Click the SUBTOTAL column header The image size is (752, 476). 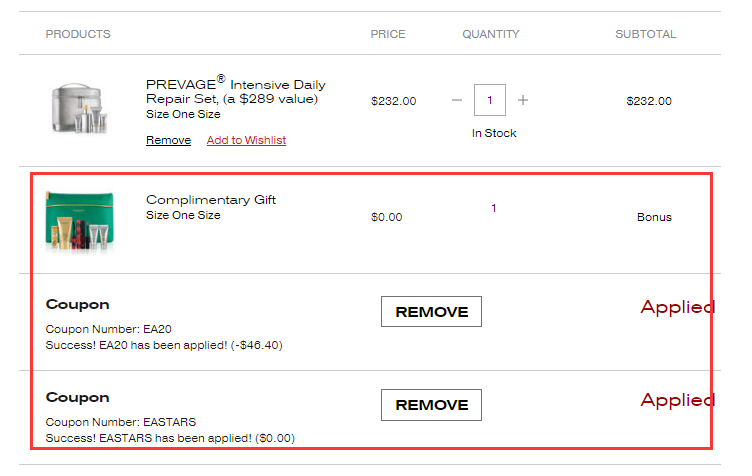pyautogui.click(x=645, y=34)
